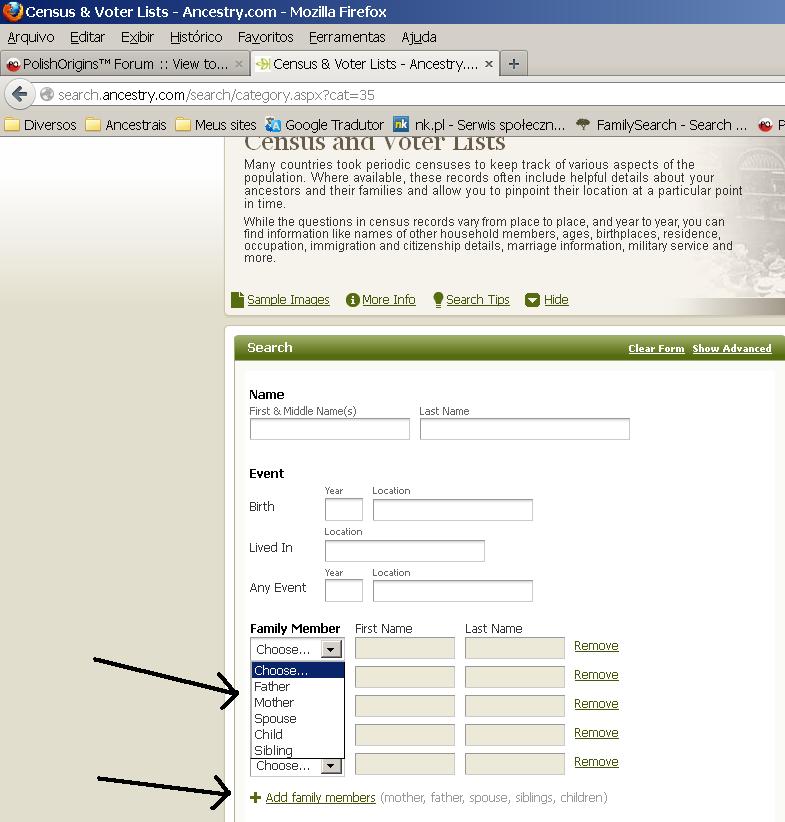Focus the Lived In Location field
The image size is (785, 822).
point(405,550)
